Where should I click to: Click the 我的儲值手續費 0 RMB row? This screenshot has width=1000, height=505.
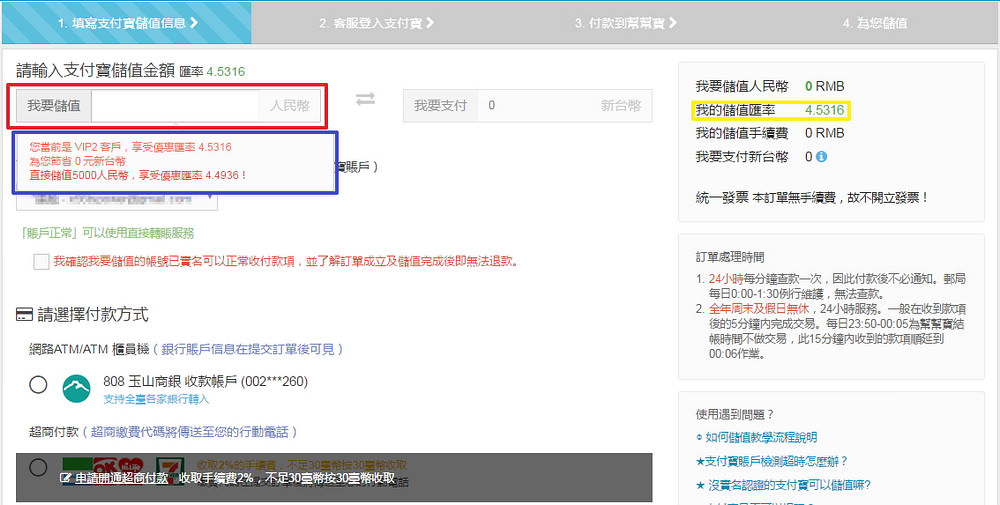pos(770,133)
